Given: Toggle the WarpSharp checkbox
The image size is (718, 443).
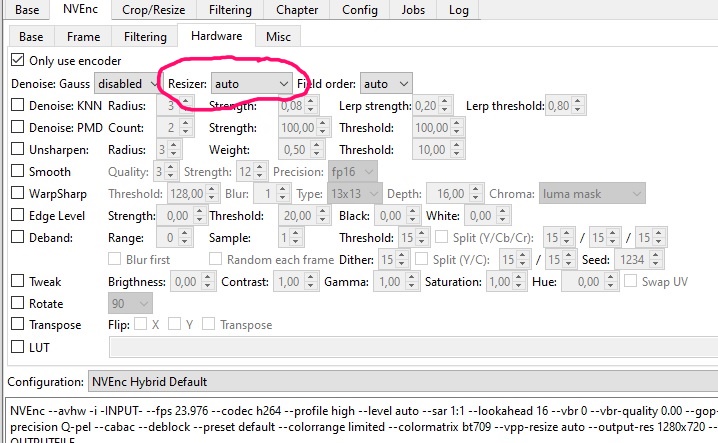Looking at the screenshot, I should point(17,194).
